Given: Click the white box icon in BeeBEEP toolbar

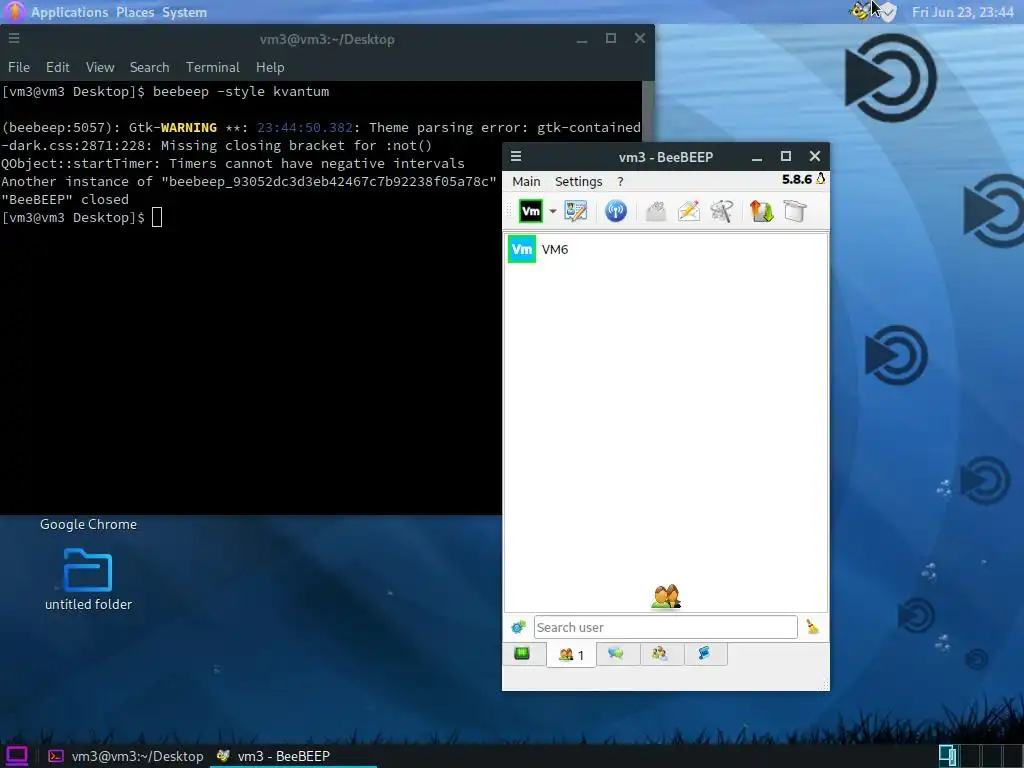Looking at the screenshot, I should (x=795, y=211).
